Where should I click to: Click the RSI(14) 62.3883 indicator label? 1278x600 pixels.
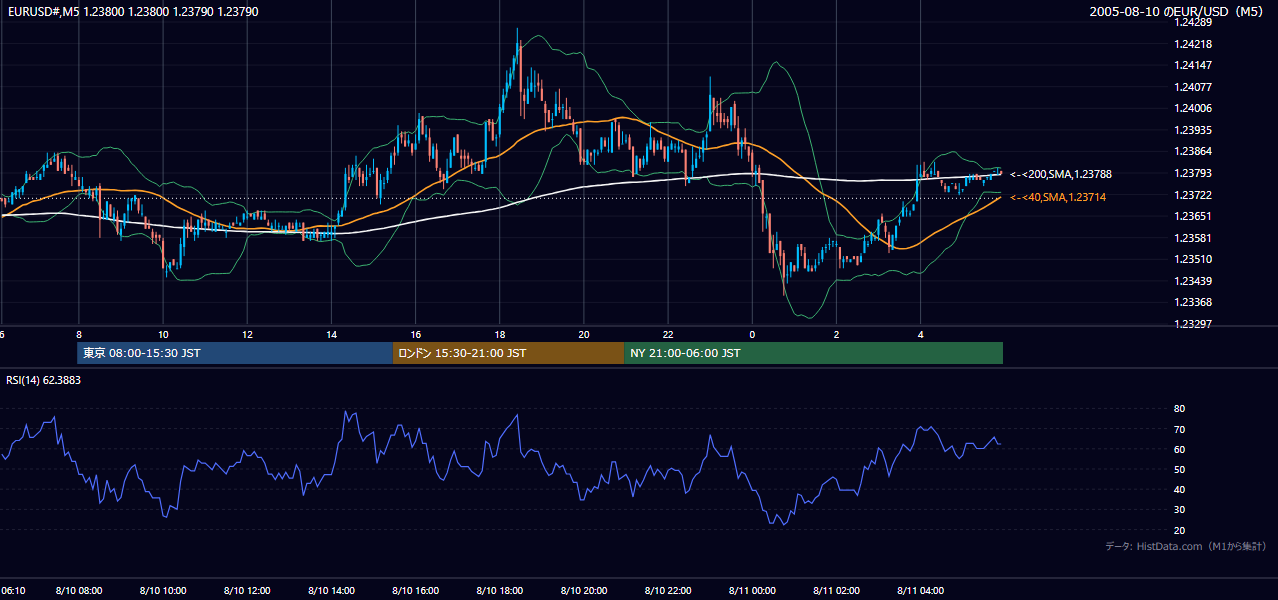pyautogui.click(x=44, y=380)
